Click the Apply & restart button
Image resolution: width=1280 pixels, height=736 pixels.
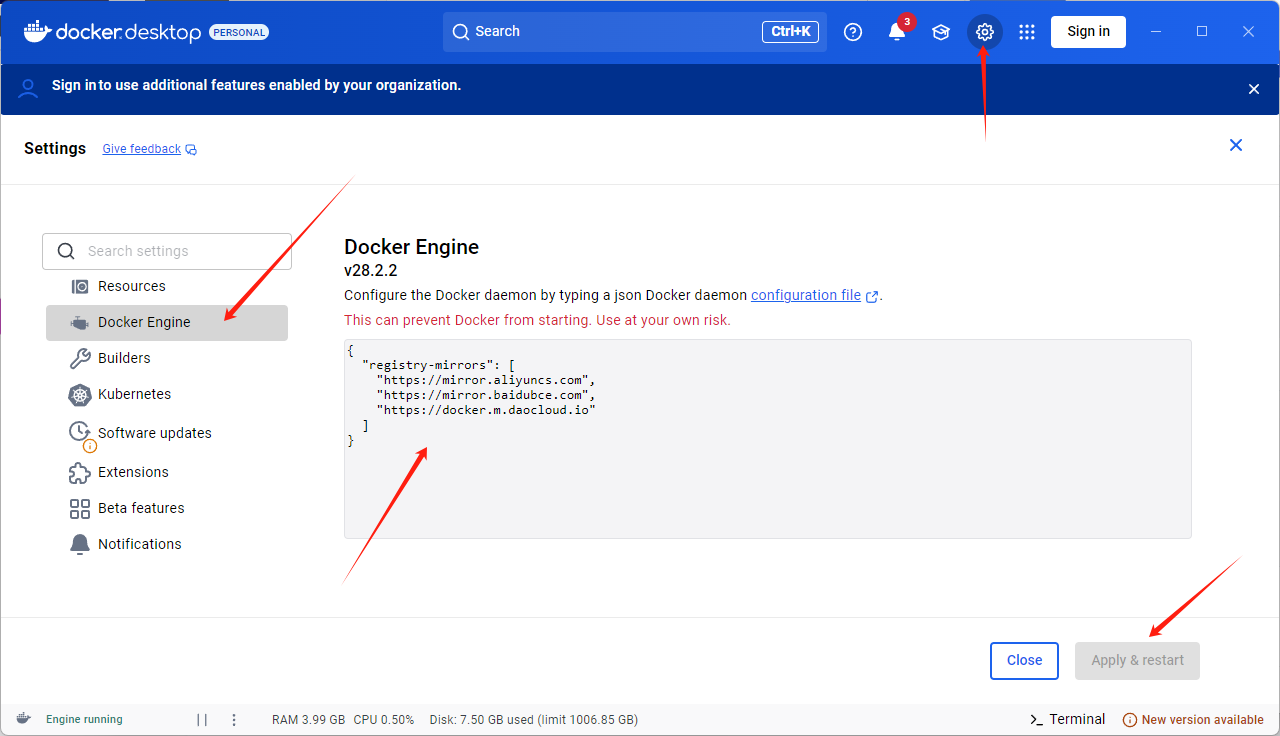click(1137, 660)
